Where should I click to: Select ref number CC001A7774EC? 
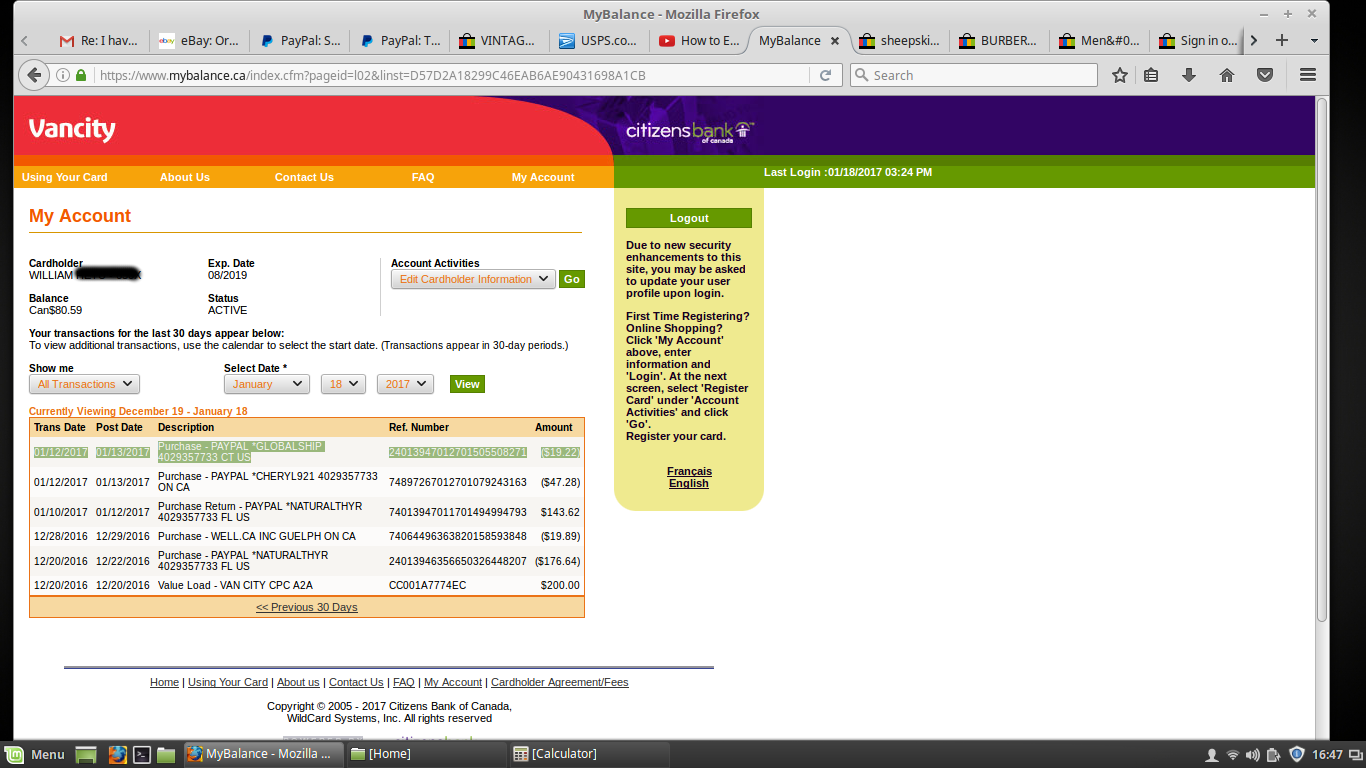pyautogui.click(x=427, y=585)
